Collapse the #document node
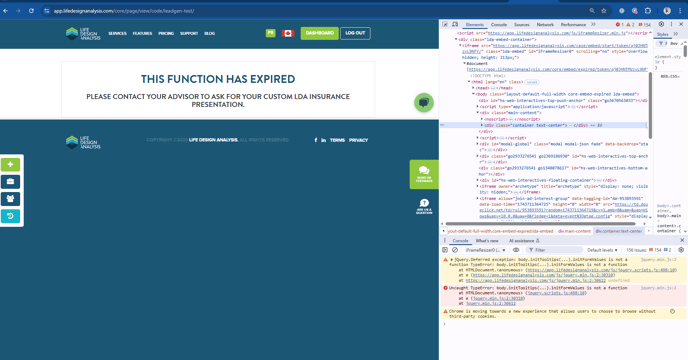The image size is (688, 360). coord(465,63)
